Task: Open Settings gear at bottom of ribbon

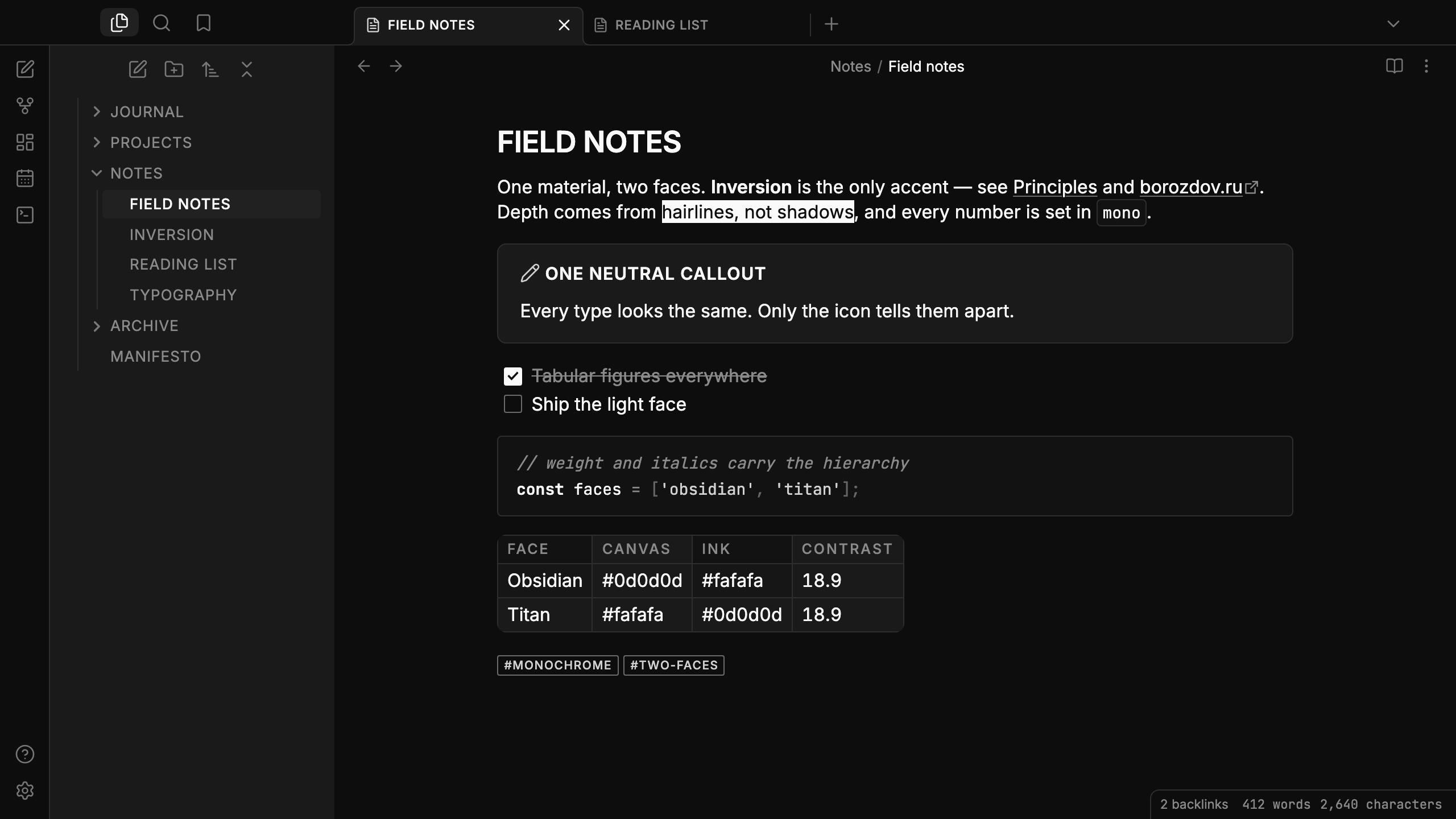Action: (x=25, y=791)
